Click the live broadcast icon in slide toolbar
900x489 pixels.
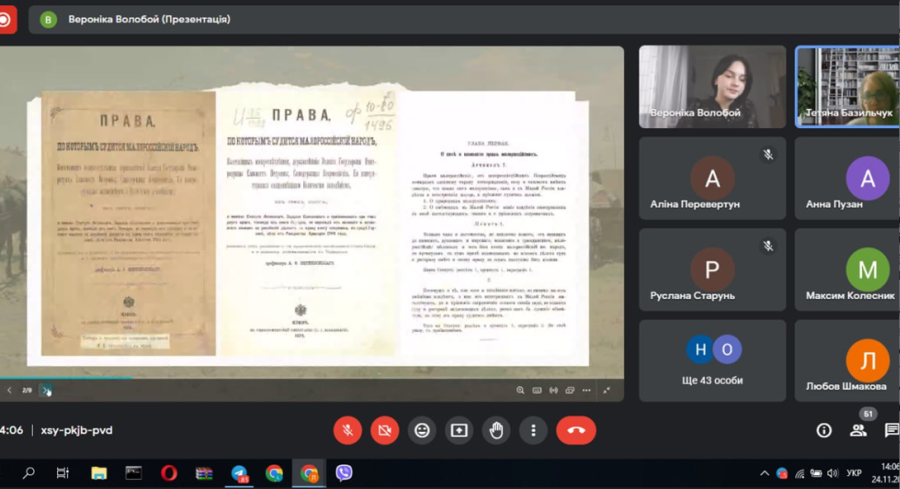[553, 390]
